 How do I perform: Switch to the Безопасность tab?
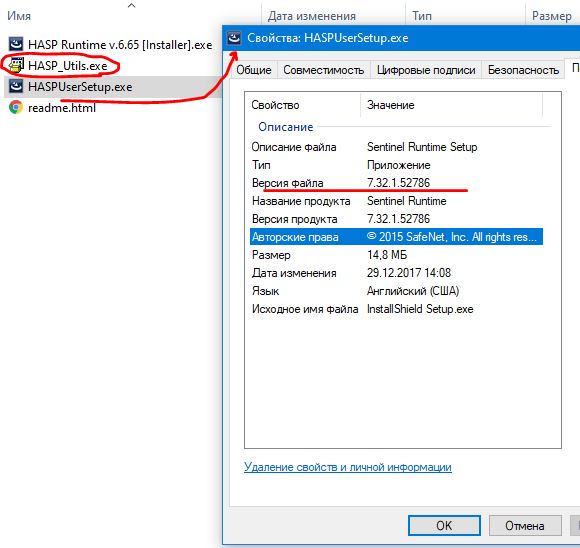pos(523,70)
